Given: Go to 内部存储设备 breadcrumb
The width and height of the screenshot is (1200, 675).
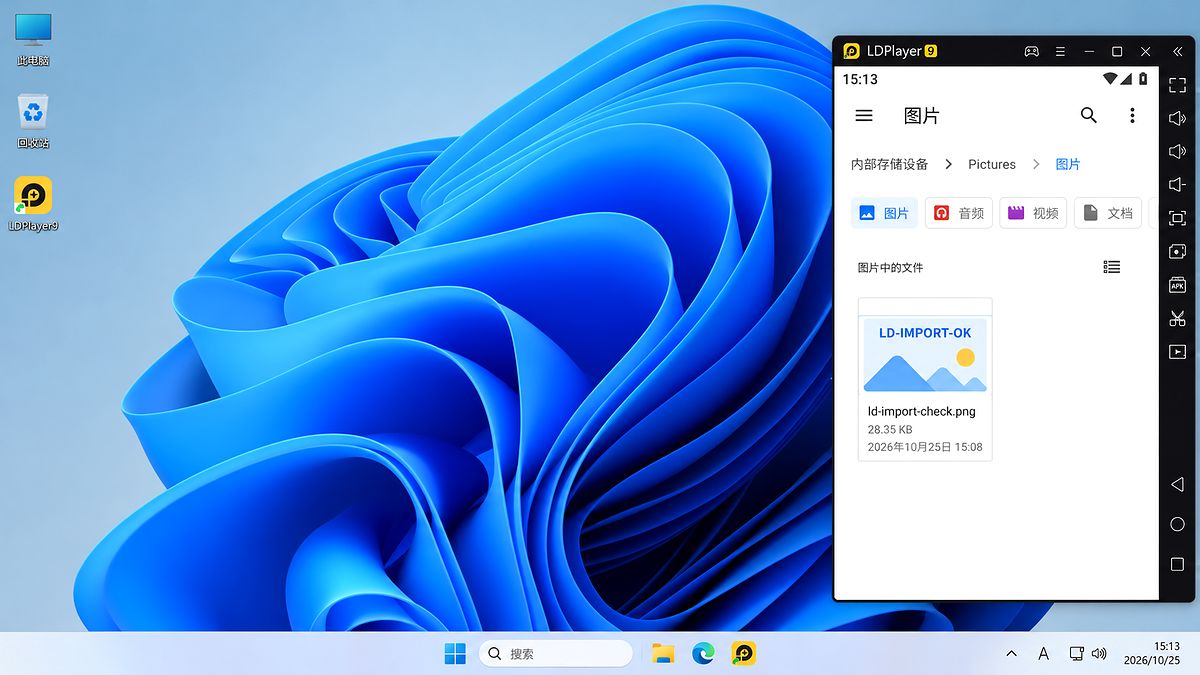Looking at the screenshot, I should [889, 164].
